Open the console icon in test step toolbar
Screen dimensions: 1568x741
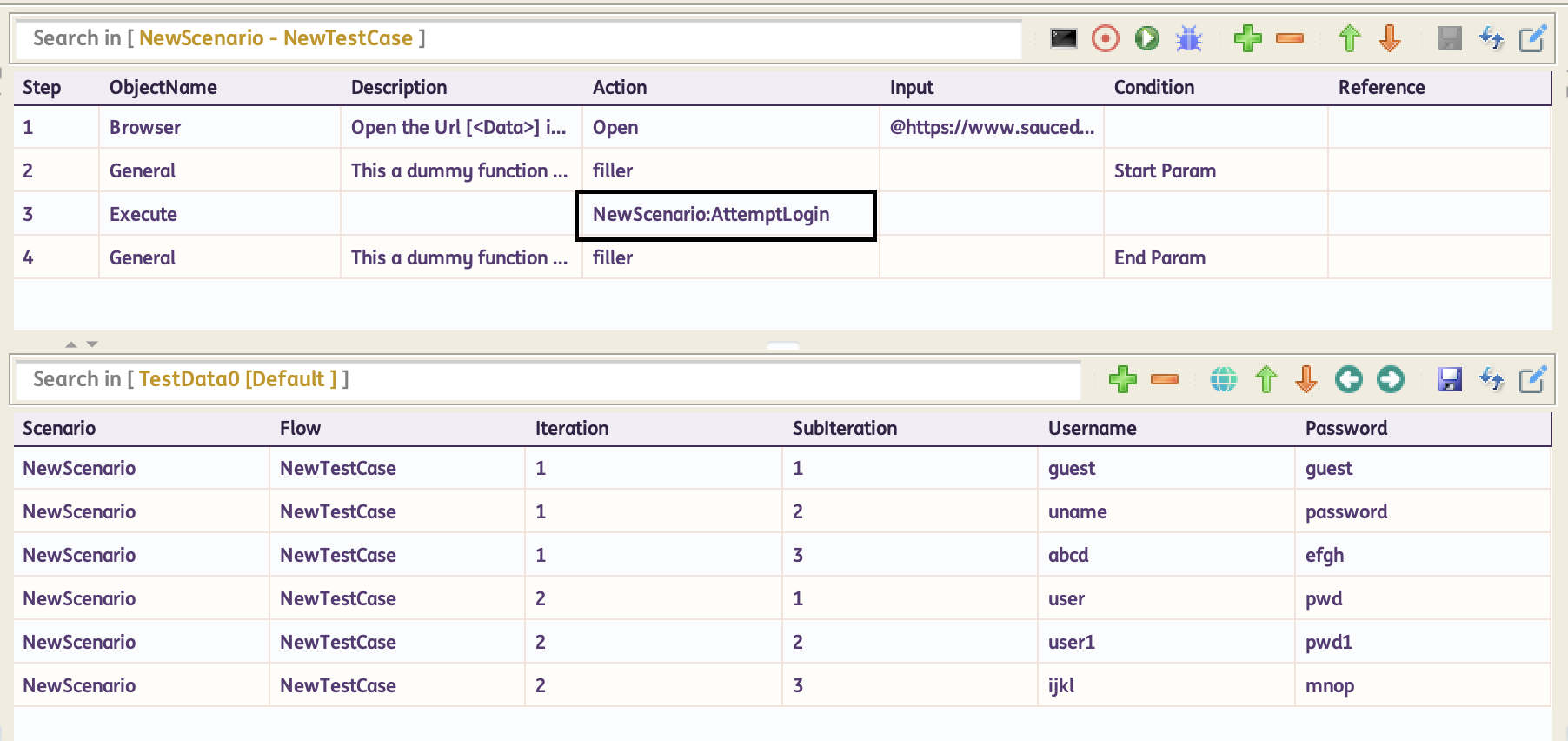tap(1064, 38)
